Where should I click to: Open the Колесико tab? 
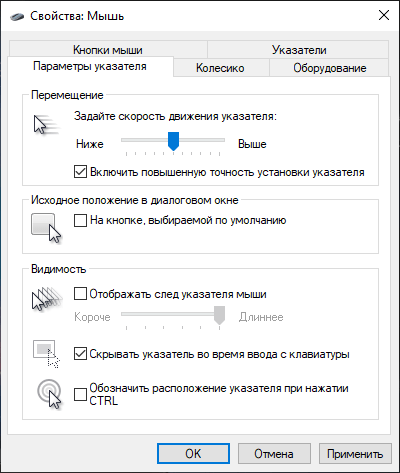(220, 68)
